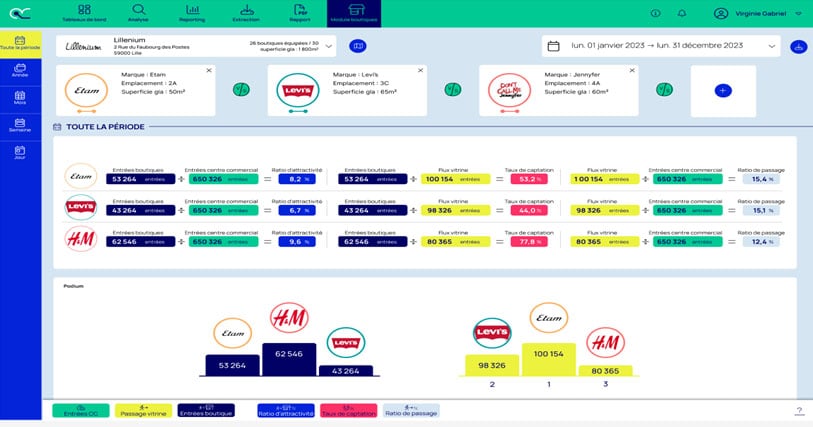Image resolution: width=813 pixels, height=427 pixels.
Task: Go to the Extraction section
Action: click(x=246, y=13)
